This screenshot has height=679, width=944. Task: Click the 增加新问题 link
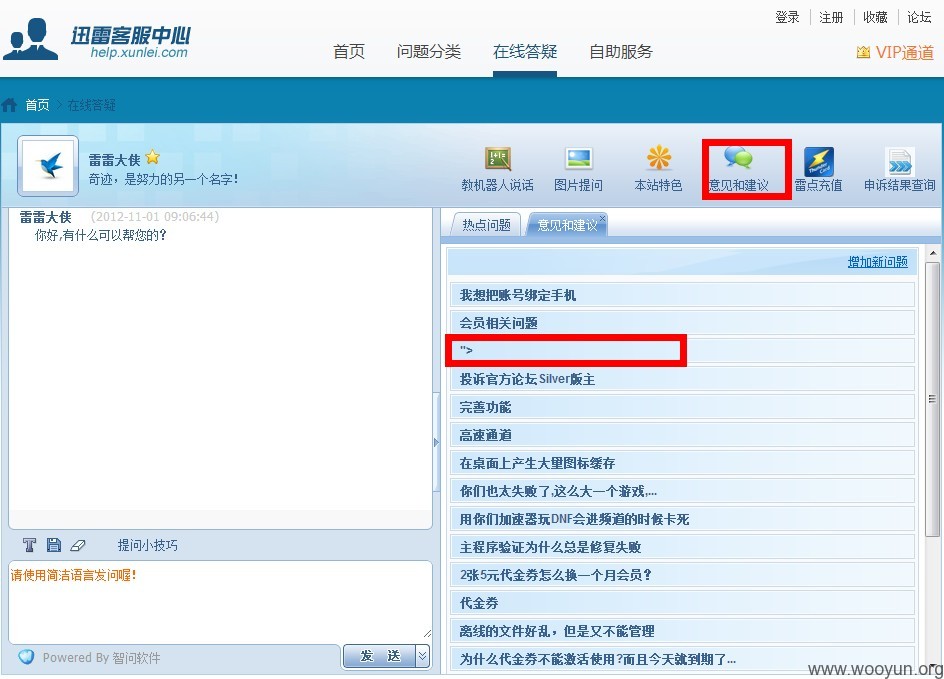coord(878,262)
